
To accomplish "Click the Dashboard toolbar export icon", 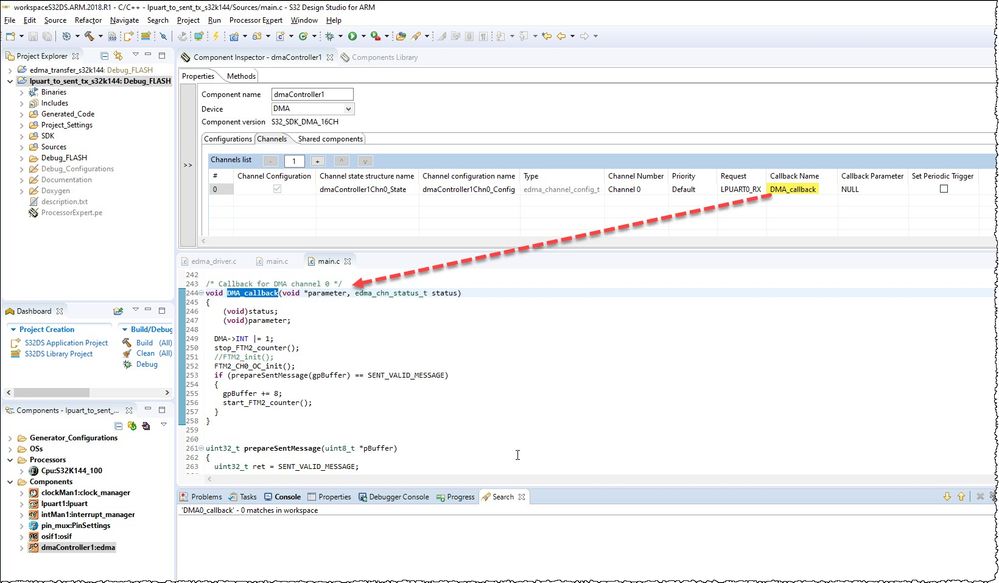I will [118, 311].
